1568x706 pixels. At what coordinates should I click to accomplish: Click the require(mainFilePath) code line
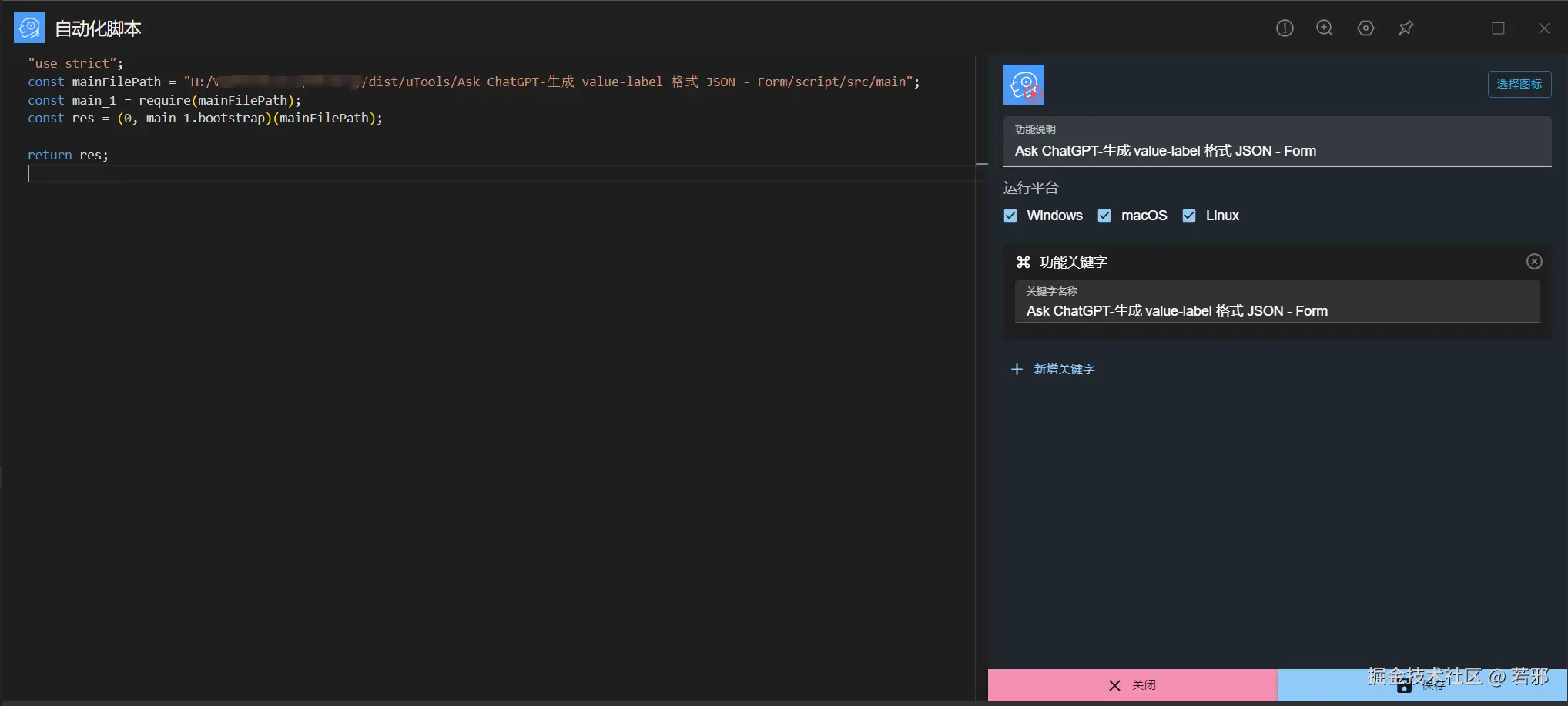pyautogui.click(x=165, y=100)
